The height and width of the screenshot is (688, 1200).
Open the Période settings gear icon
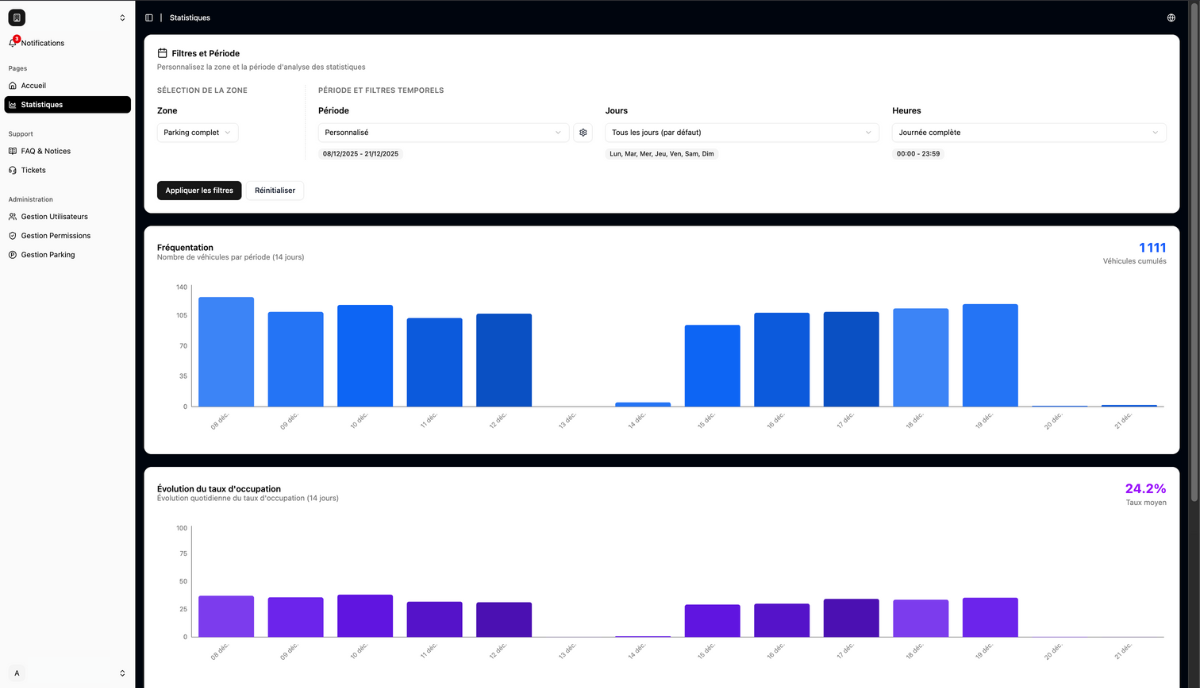[583, 132]
